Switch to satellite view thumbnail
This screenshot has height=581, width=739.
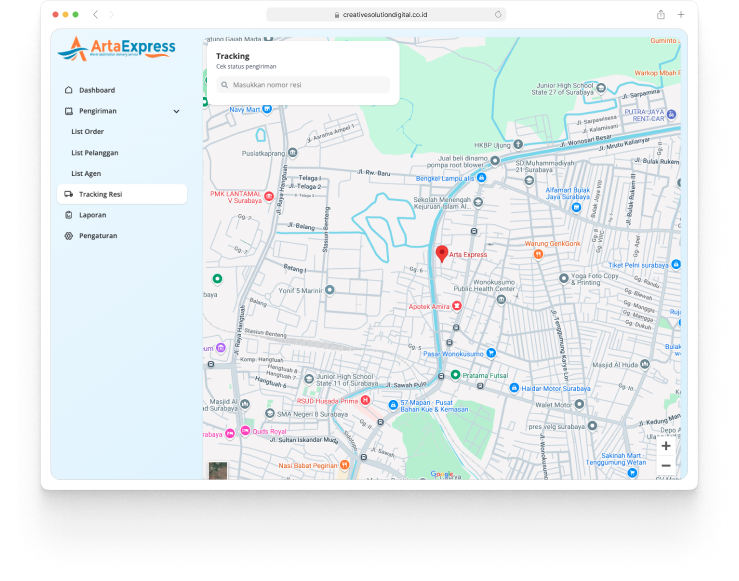click(x=217, y=470)
